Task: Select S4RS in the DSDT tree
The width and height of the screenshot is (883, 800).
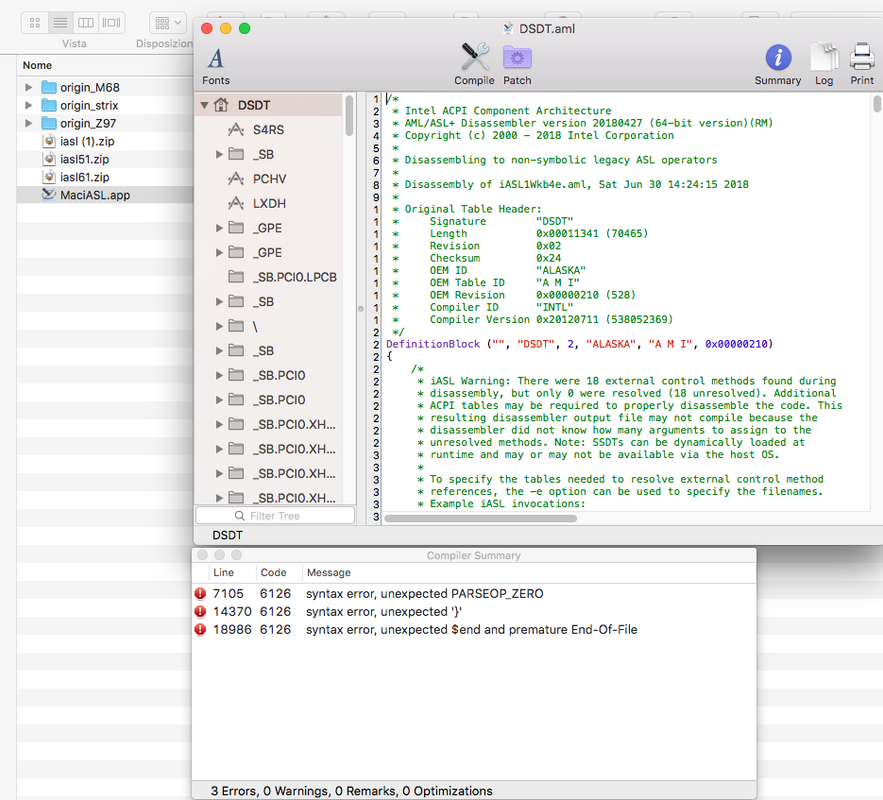Action: click(268, 130)
